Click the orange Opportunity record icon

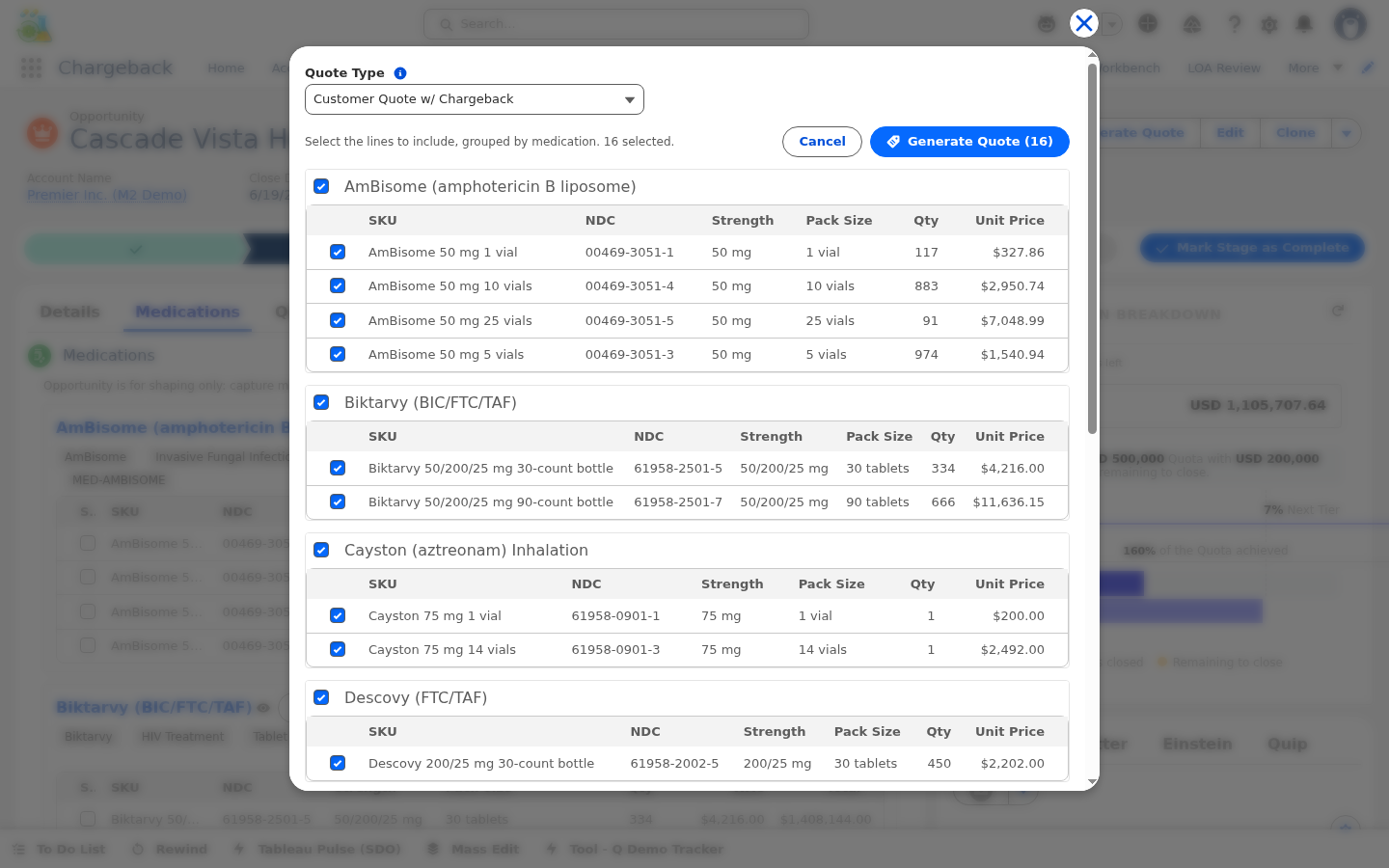[42, 132]
